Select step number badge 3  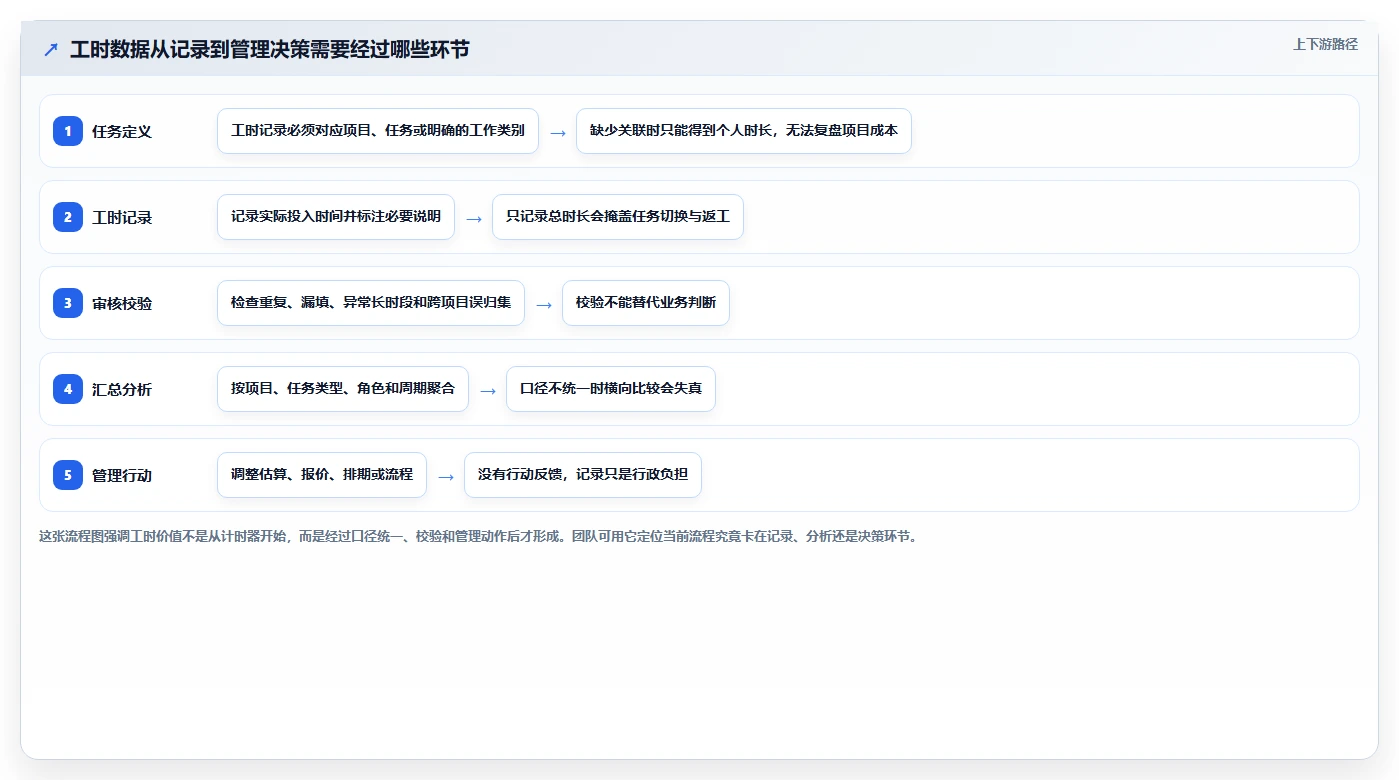(x=68, y=303)
